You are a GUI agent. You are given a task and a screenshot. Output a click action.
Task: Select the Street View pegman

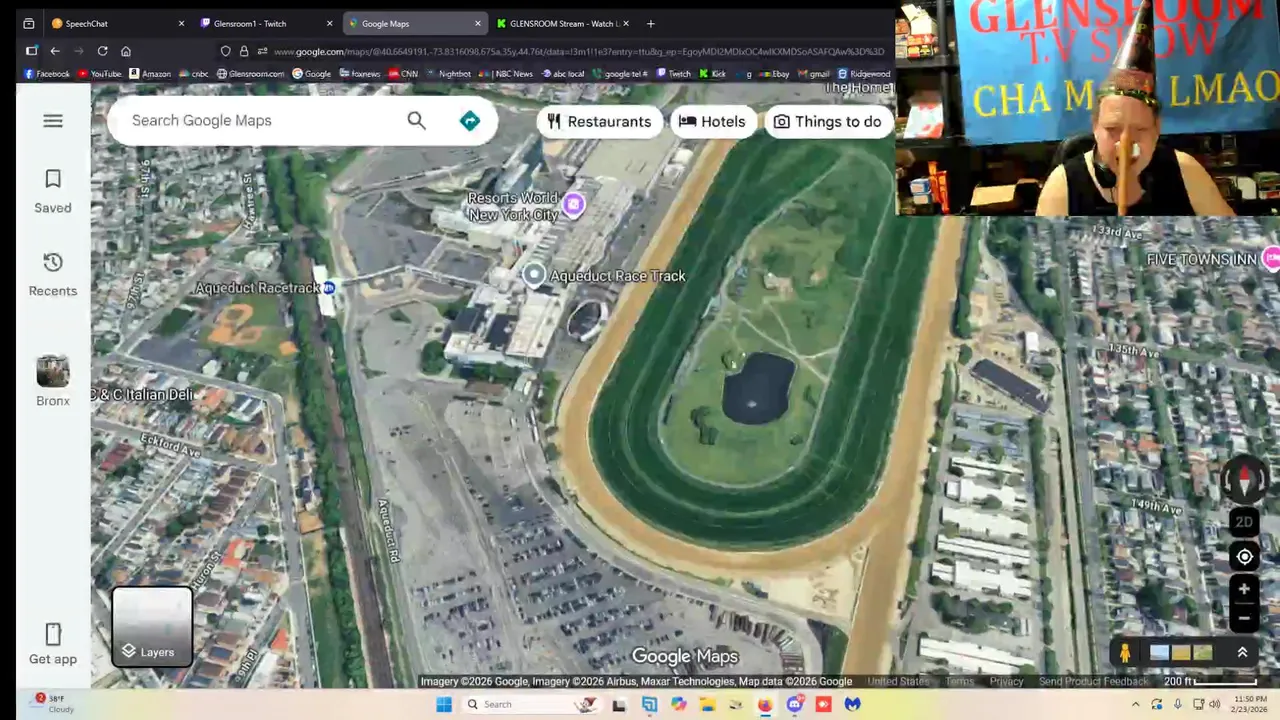tap(1125, 653)
